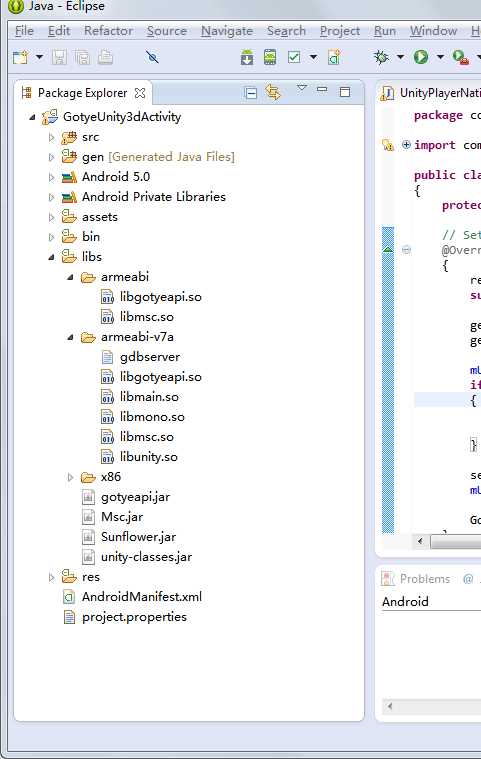This screenshot has width=481, height=759.
Task: Click the Android Lint check icon
Action: tap(294, 58)
